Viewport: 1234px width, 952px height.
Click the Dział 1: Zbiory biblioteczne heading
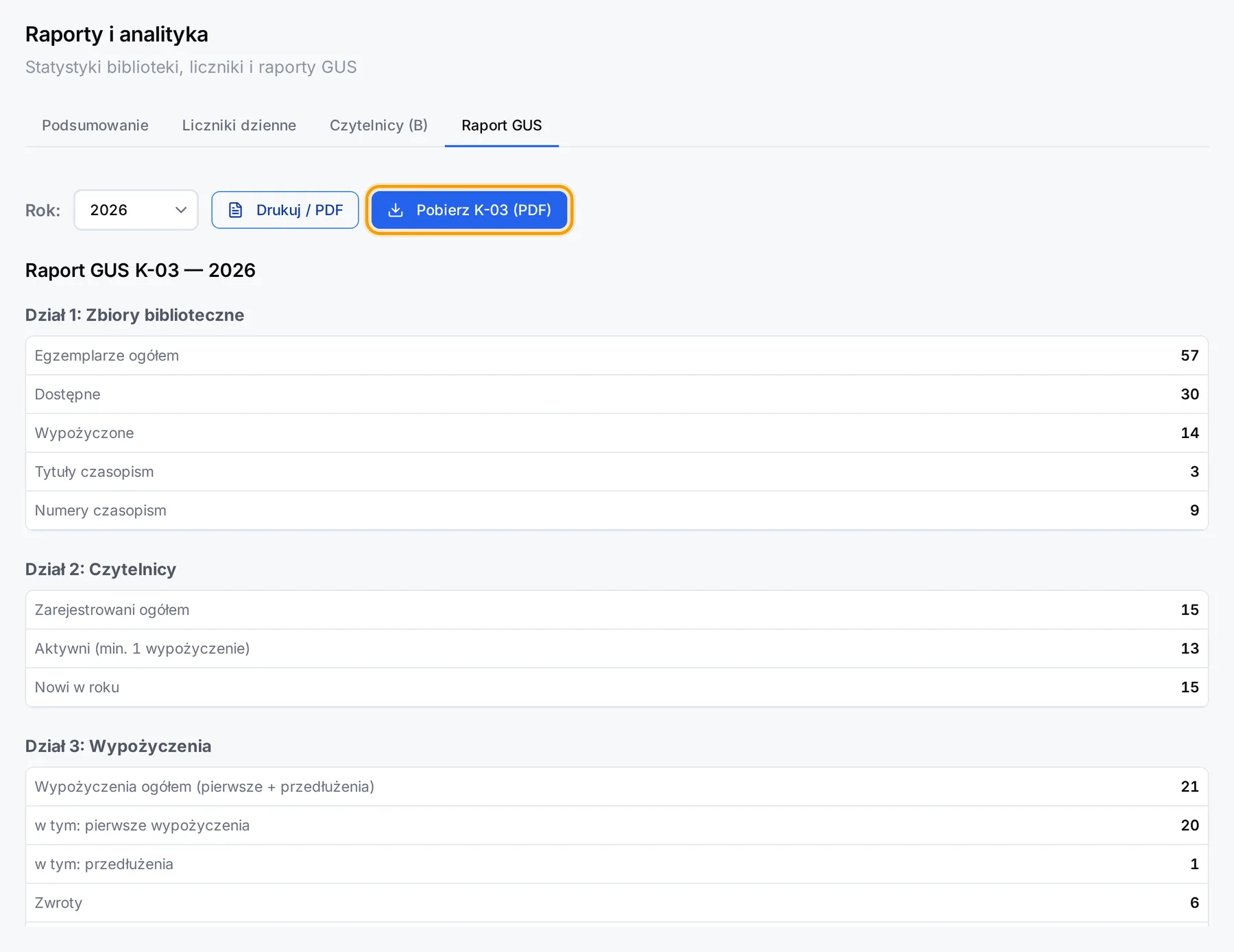(x=135, y=315)
